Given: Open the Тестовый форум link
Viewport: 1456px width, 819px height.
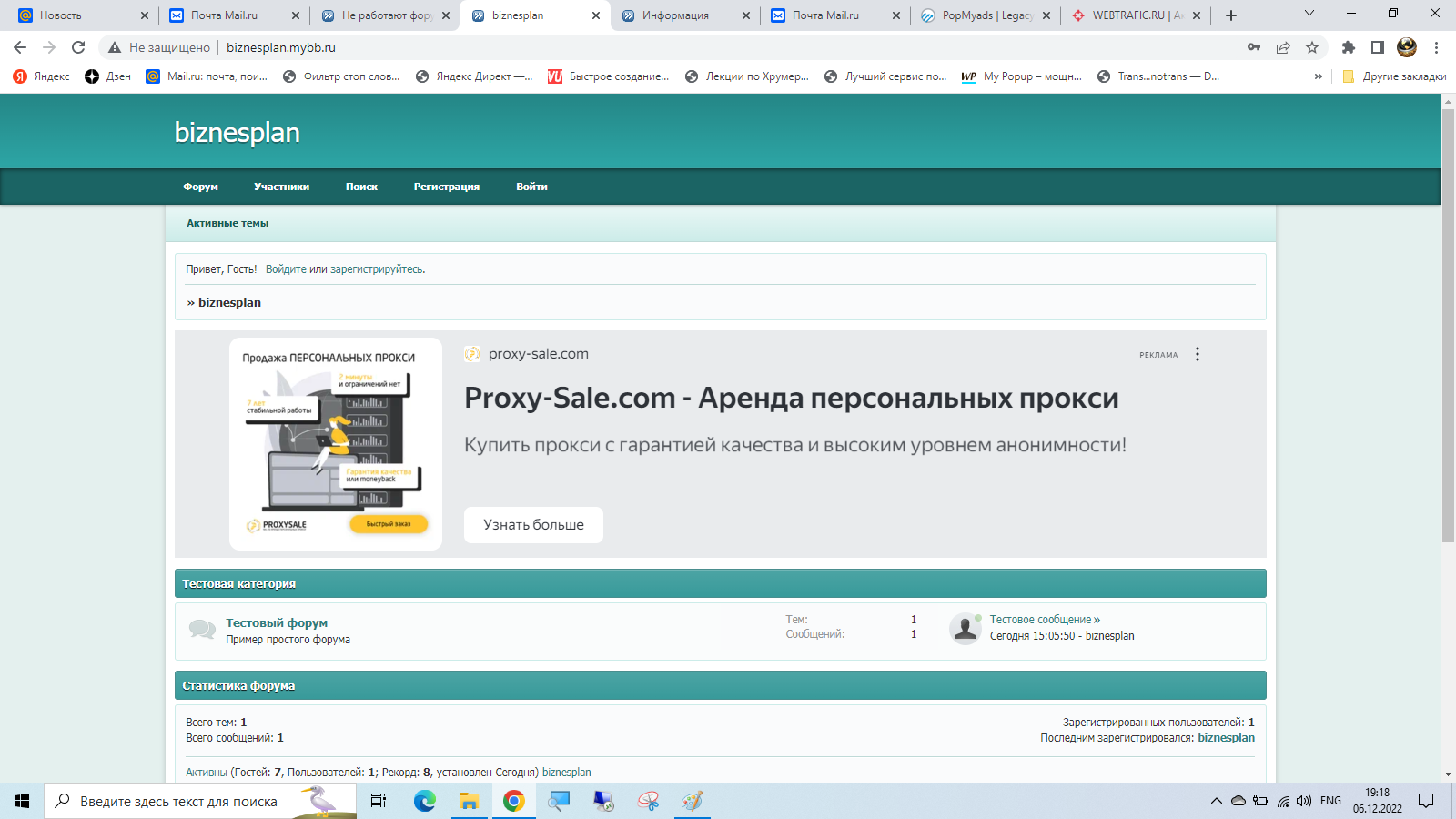Looking at the screenshot, I should tap(277, 623).
